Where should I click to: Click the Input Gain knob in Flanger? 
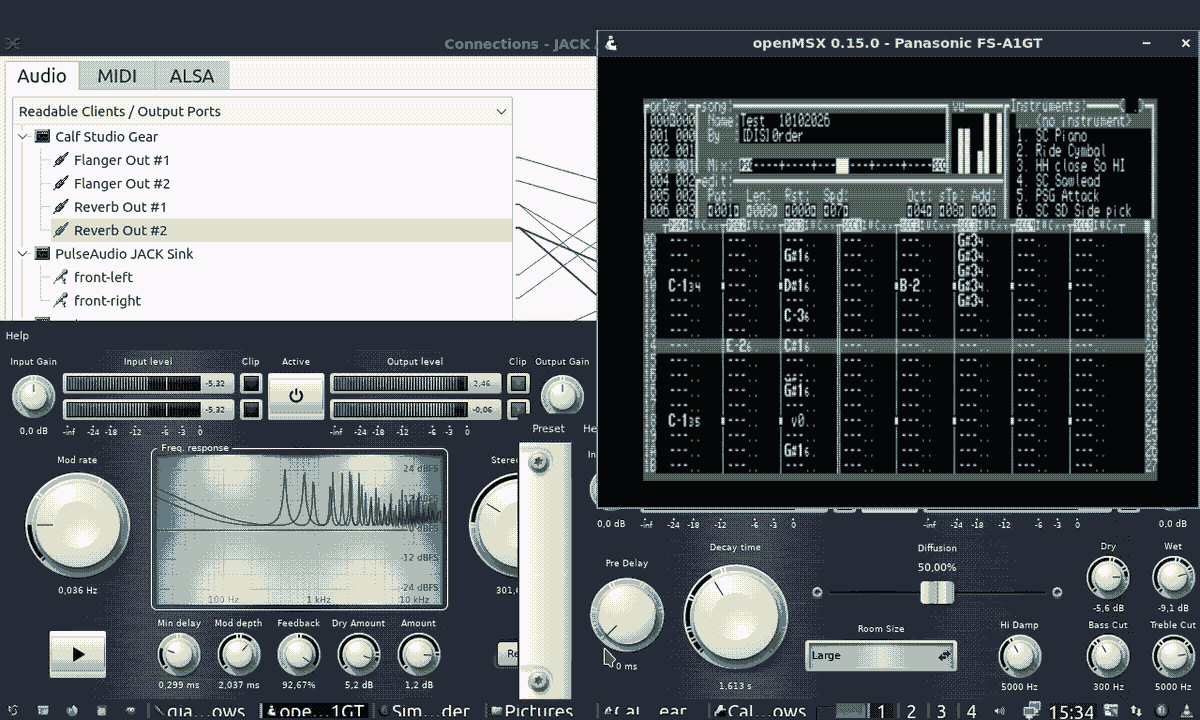tap(33, 397)
